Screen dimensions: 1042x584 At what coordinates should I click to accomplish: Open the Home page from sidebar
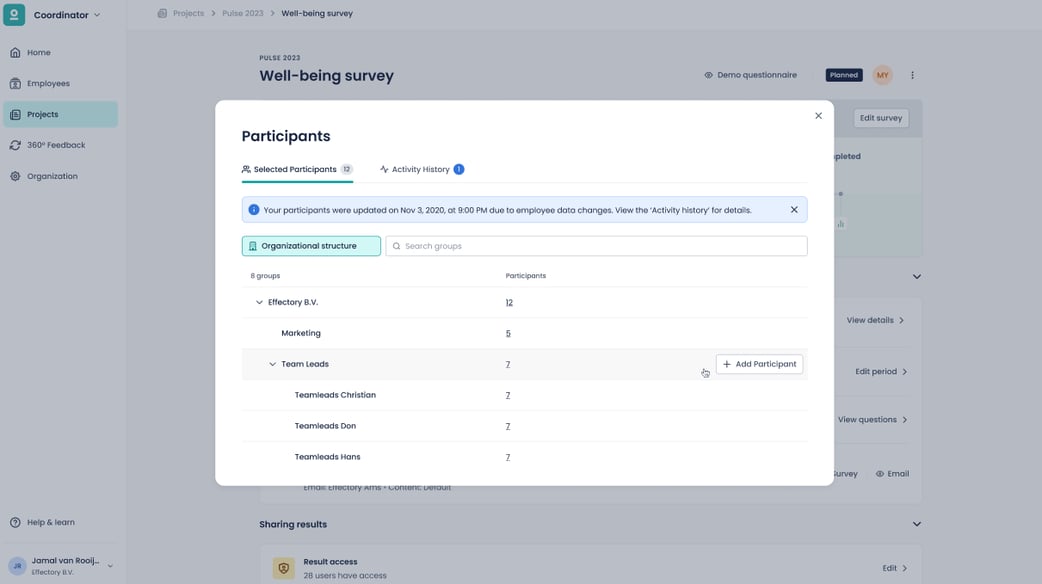[x=40, y=52]
